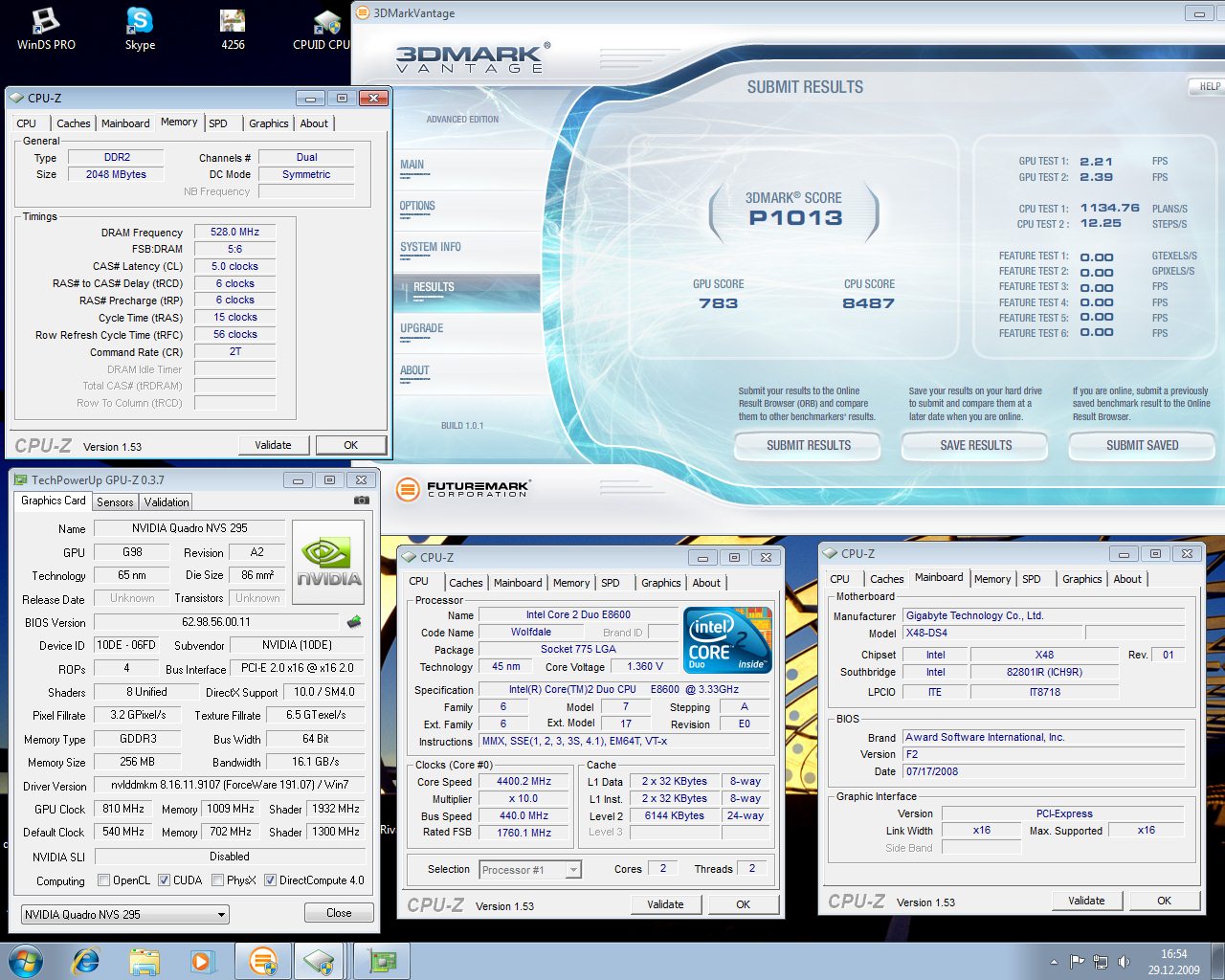This screenshot has width=1225, height=980.
Task: Open OPTIONS in 3DMark sidebar
Action: [417, 206]
